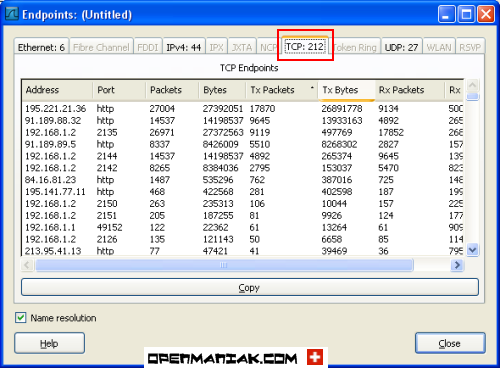Click the Tx Packets column header

(x=282, y=90)
